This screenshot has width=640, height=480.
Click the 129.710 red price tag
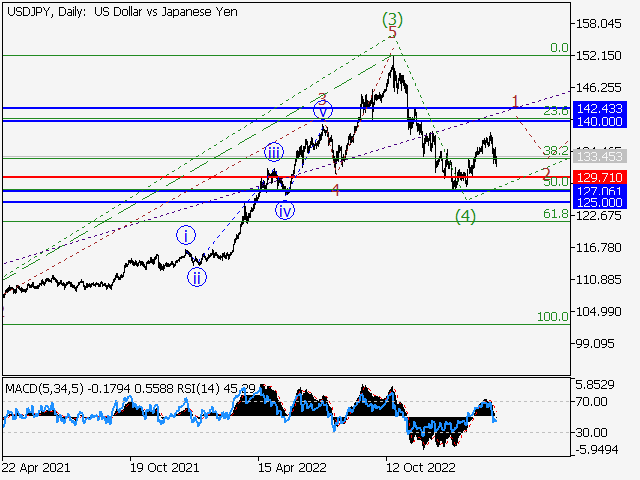pyautogui.click(x=599, y=177)
